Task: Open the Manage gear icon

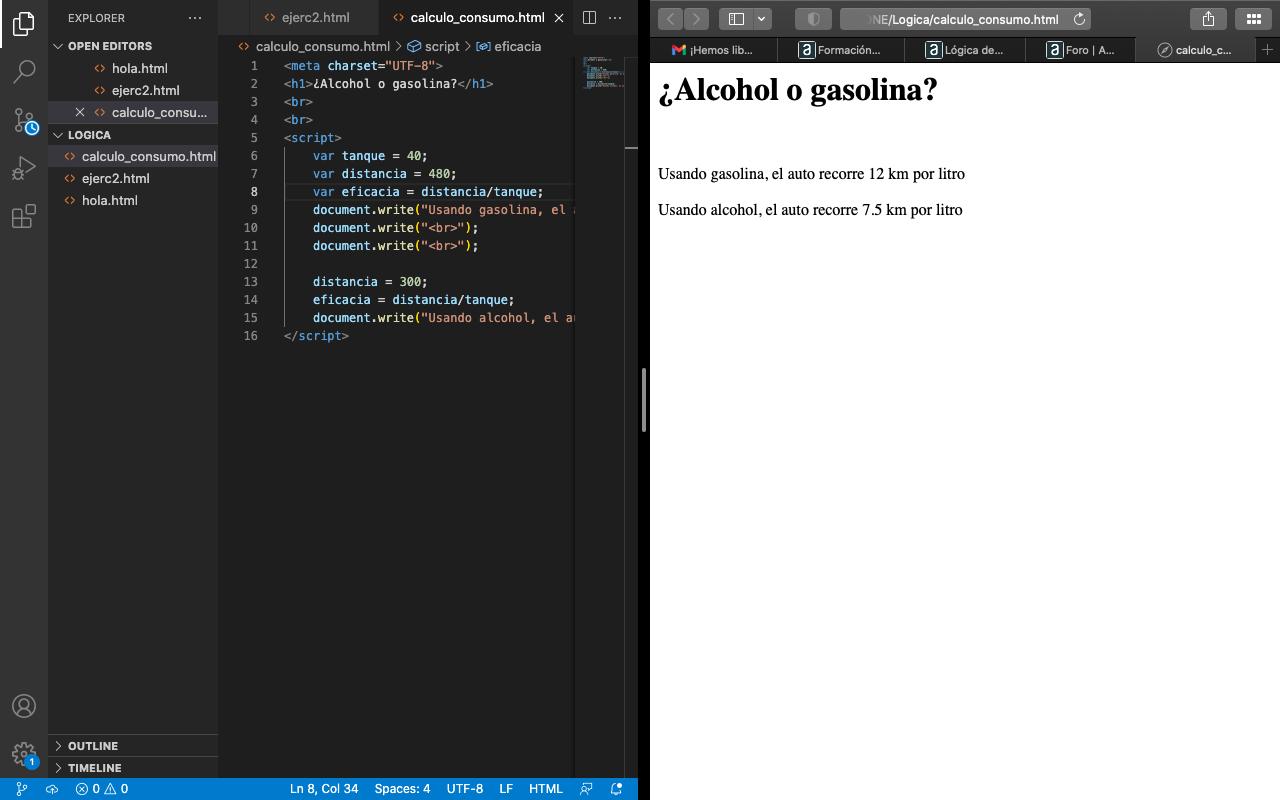Action: coord(24,754)
